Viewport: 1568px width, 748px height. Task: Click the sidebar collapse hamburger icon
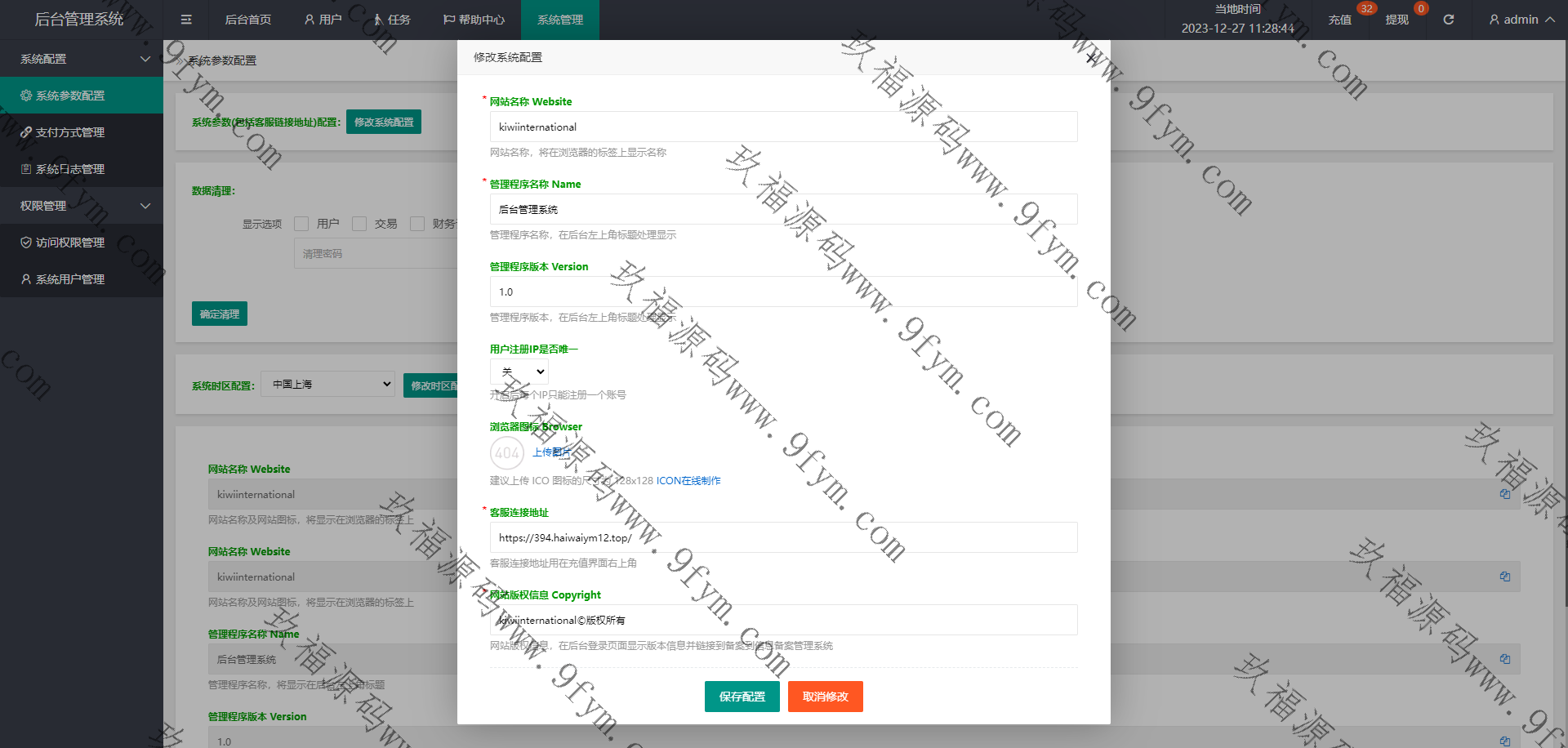[x=186, y=20]
